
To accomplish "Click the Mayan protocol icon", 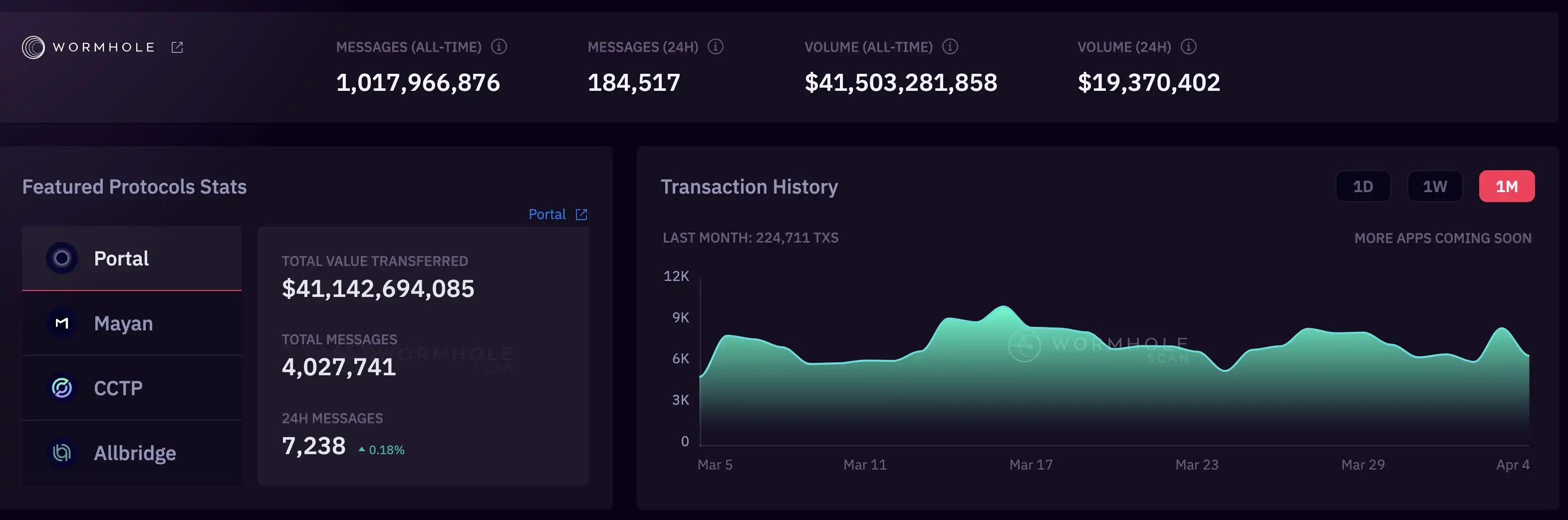I will [62, 323].
